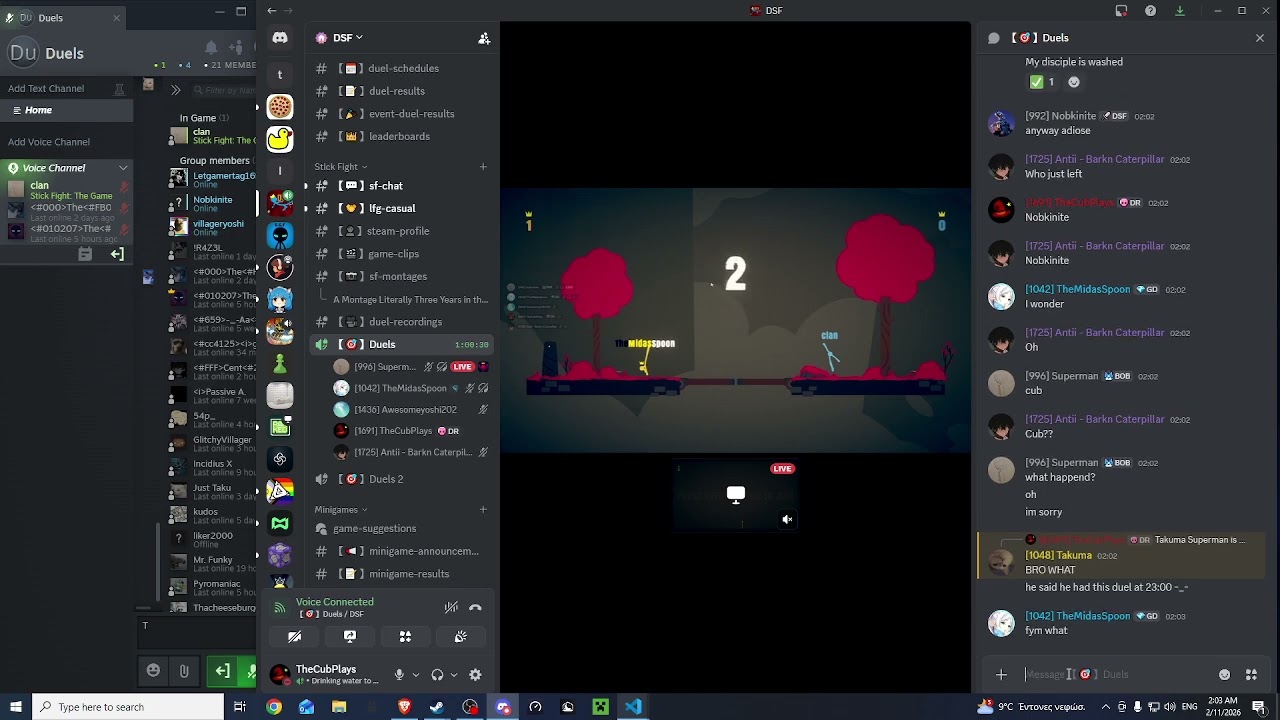Select Awesomeyoshi202 in voice participants list
Screen dimensions: 1280x720
(x=410, y=409)
